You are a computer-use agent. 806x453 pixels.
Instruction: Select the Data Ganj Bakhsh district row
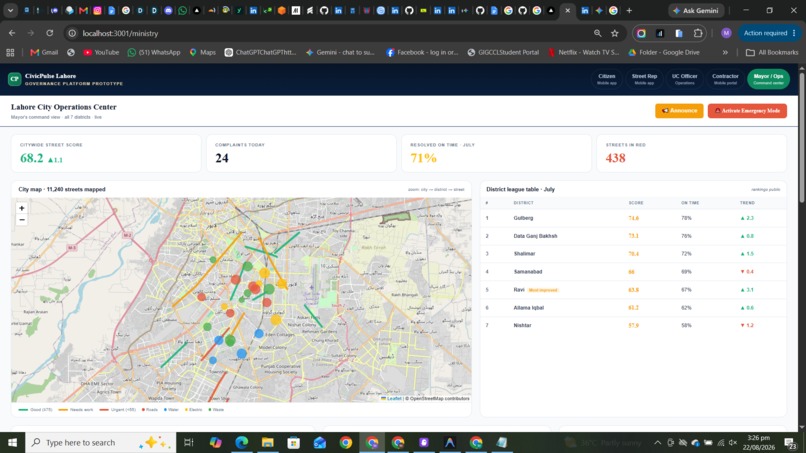point(633,236)
